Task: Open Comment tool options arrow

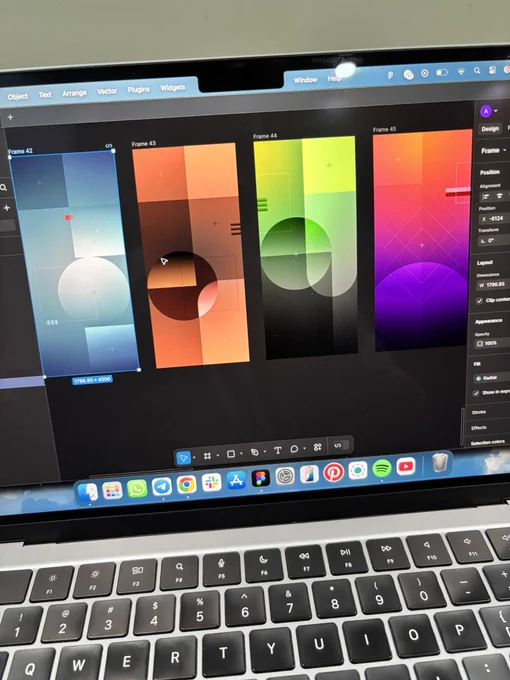Action: point(304,448)
